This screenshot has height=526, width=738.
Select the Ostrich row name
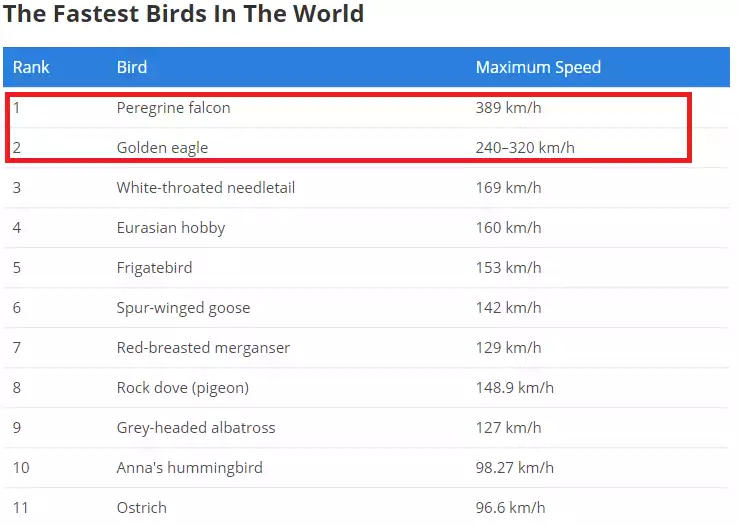142,508
